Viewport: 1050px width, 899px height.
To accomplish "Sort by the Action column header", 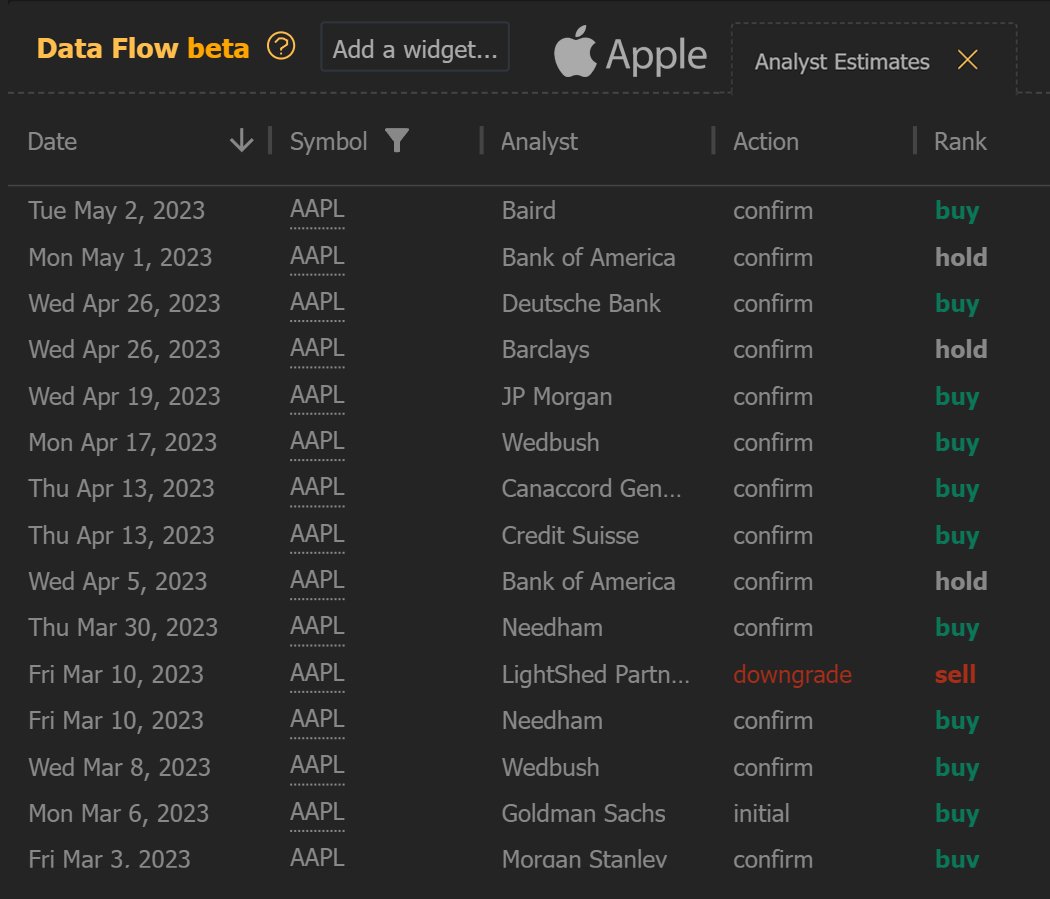I will [x=766, y=142].
